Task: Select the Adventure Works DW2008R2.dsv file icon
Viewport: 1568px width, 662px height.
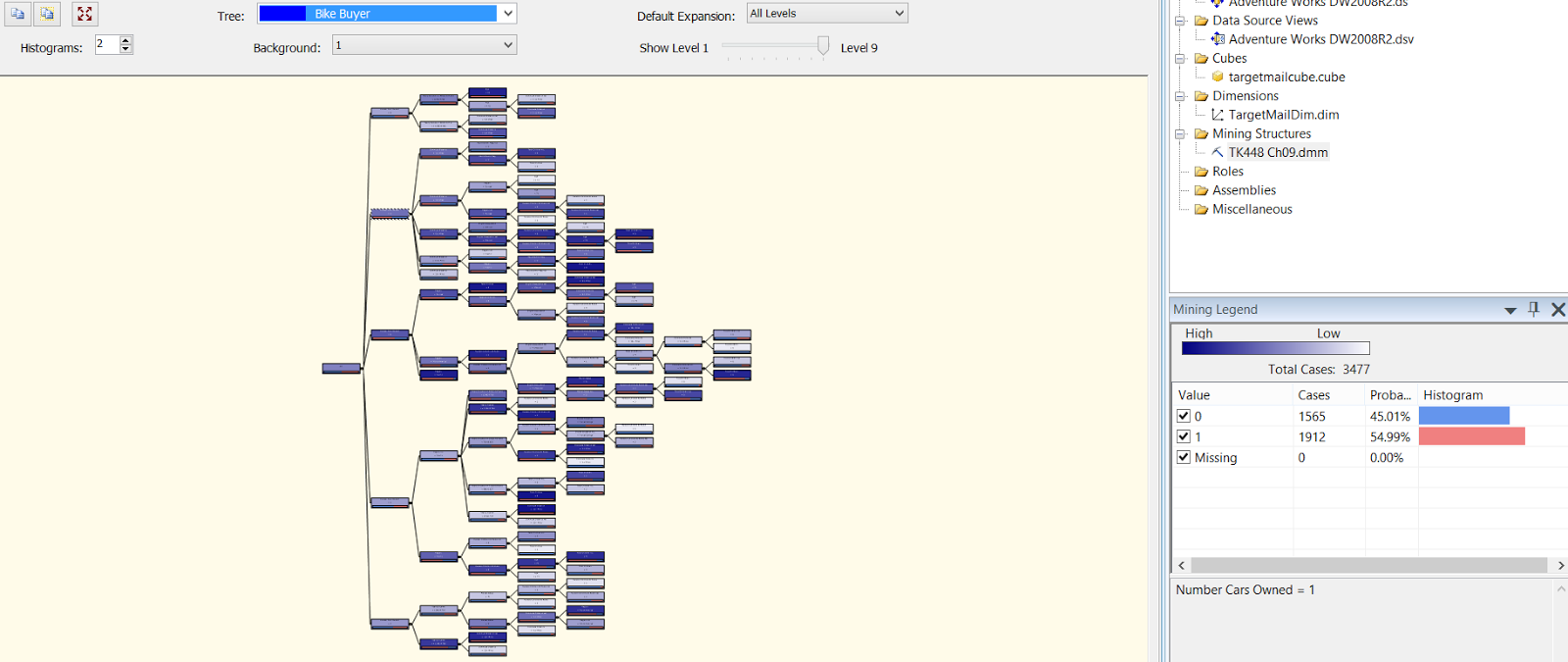Action: 1217,39
